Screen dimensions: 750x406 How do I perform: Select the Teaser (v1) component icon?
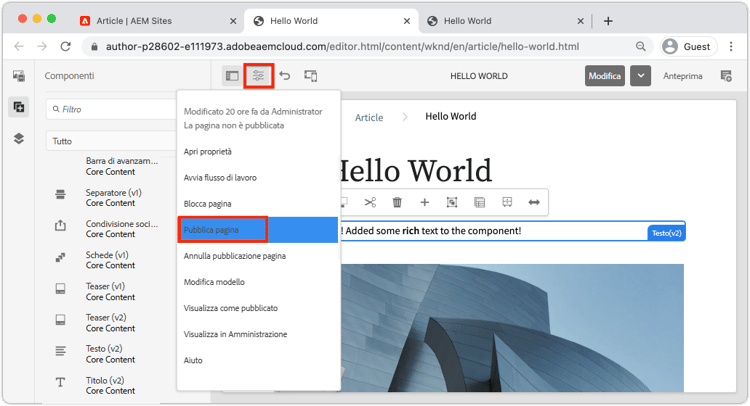point(60,288)
